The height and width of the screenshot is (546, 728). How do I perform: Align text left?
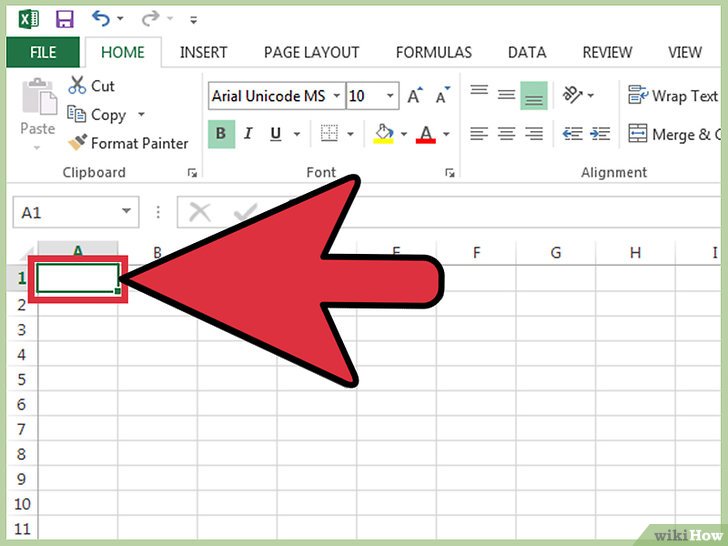(479, 134)
